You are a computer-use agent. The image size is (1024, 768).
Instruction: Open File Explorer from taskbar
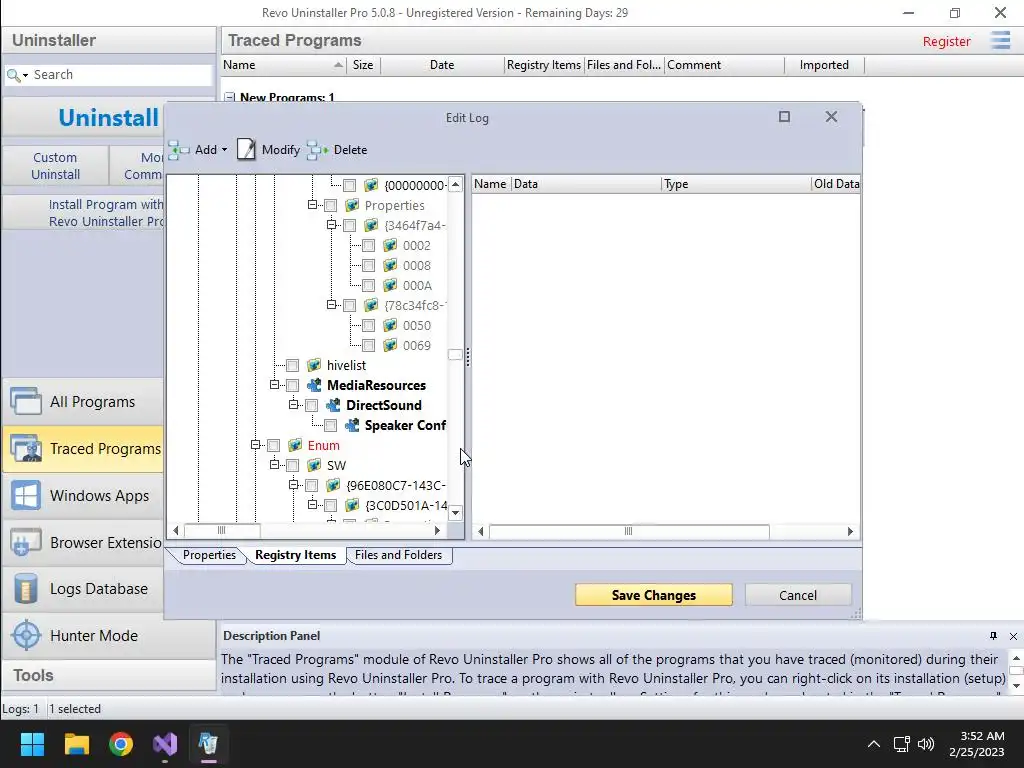pos(76,744)
